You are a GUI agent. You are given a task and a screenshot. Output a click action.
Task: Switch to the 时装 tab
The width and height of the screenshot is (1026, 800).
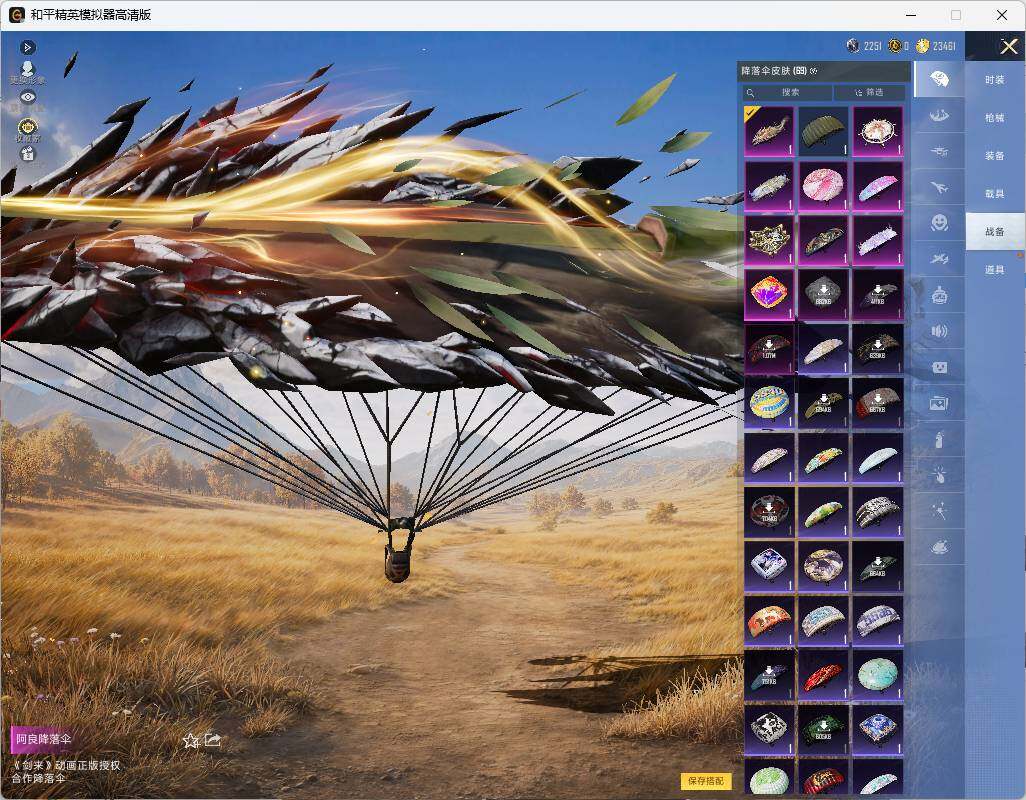995,80
